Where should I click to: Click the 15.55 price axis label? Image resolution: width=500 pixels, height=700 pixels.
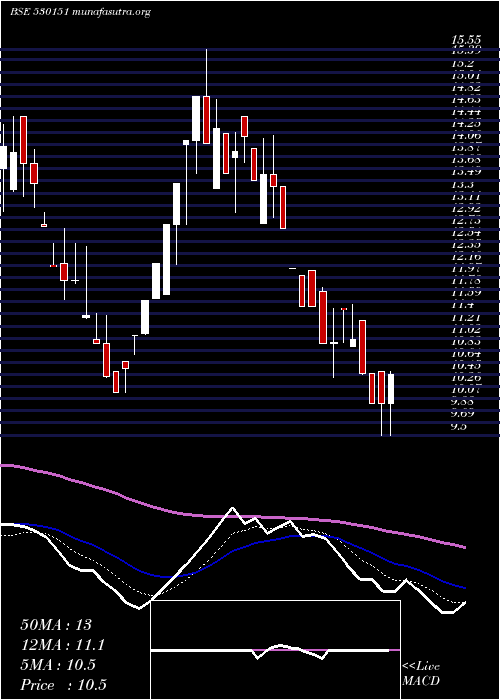tap(466, 42)
